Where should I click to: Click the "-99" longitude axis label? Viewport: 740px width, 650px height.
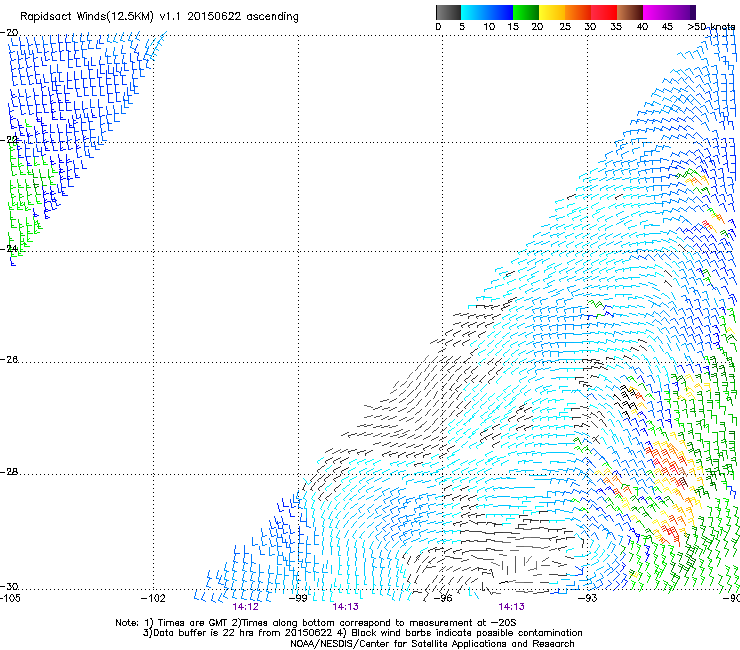[298, 598]
